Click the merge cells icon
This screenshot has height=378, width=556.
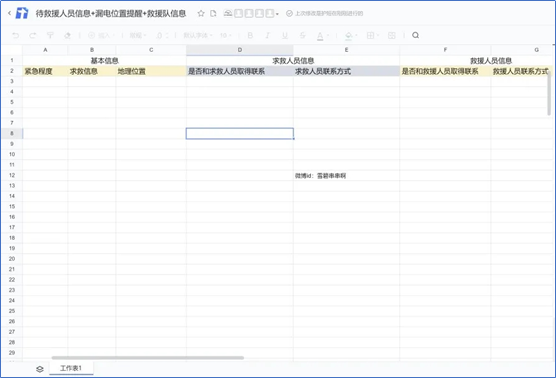pyautogui.click(x=392, y=35)
